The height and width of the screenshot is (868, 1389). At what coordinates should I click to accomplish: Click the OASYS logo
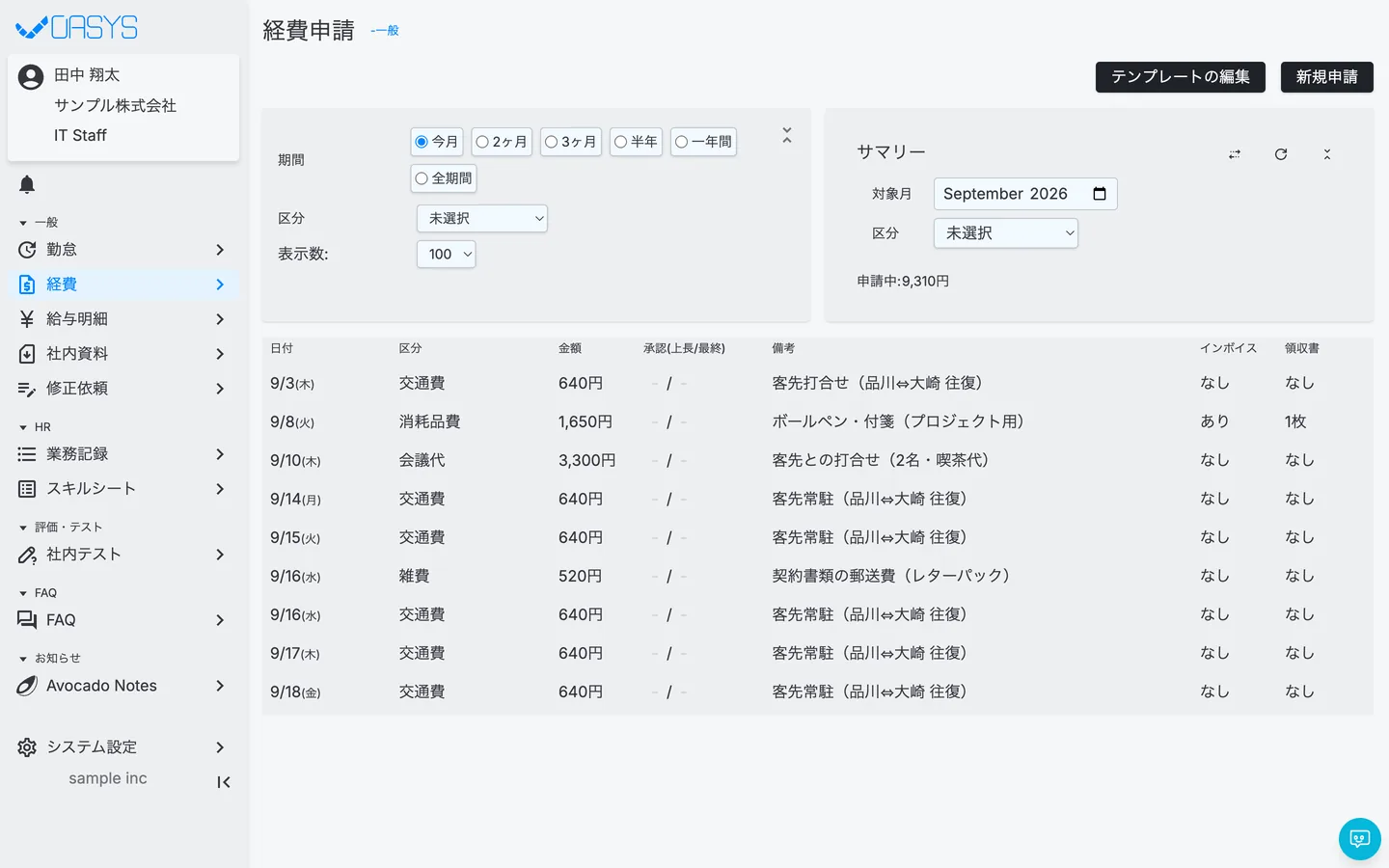tap(77, 28)
